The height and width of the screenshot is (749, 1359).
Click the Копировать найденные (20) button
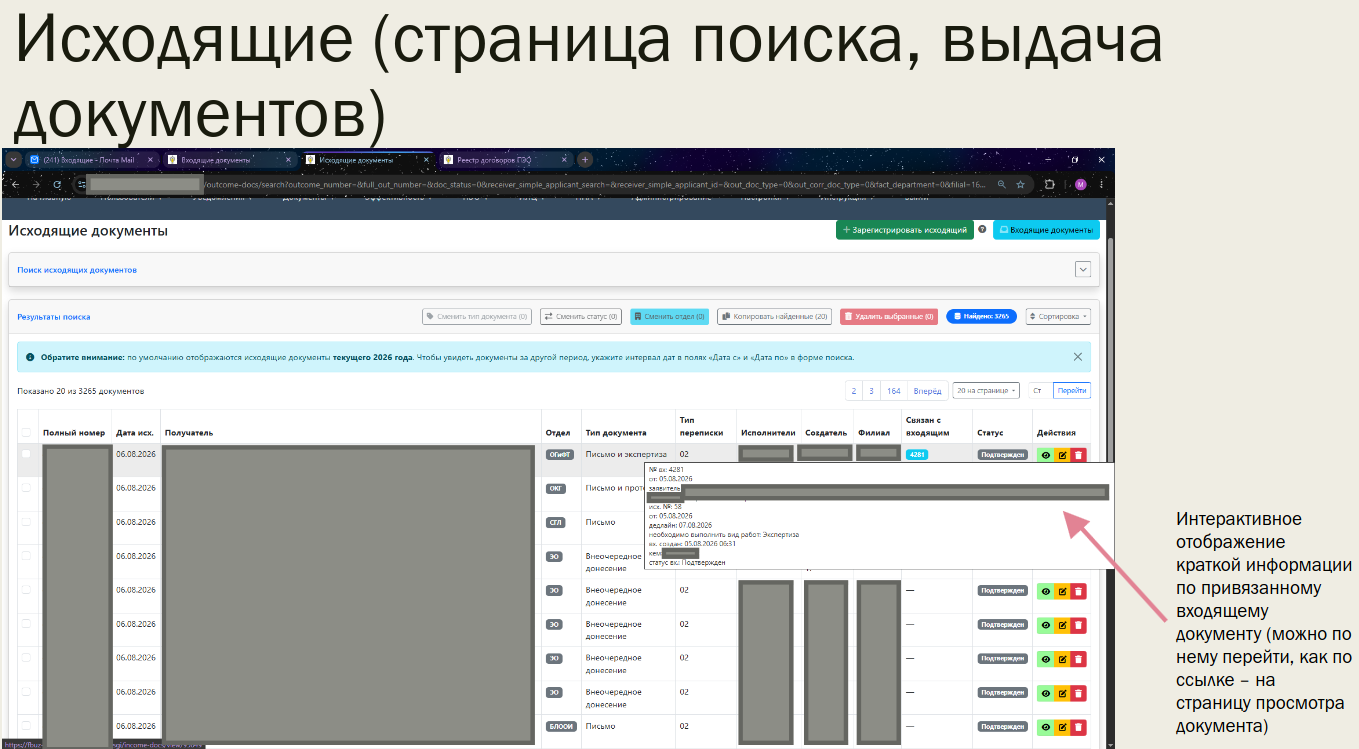coord(775,316)
